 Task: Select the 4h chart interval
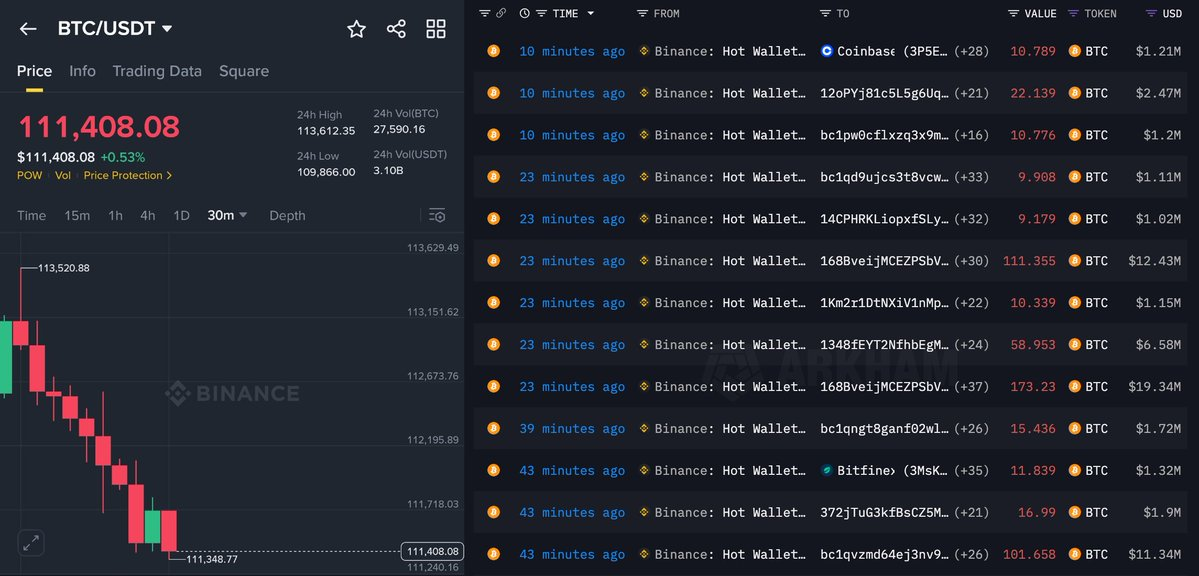point(148,216)
